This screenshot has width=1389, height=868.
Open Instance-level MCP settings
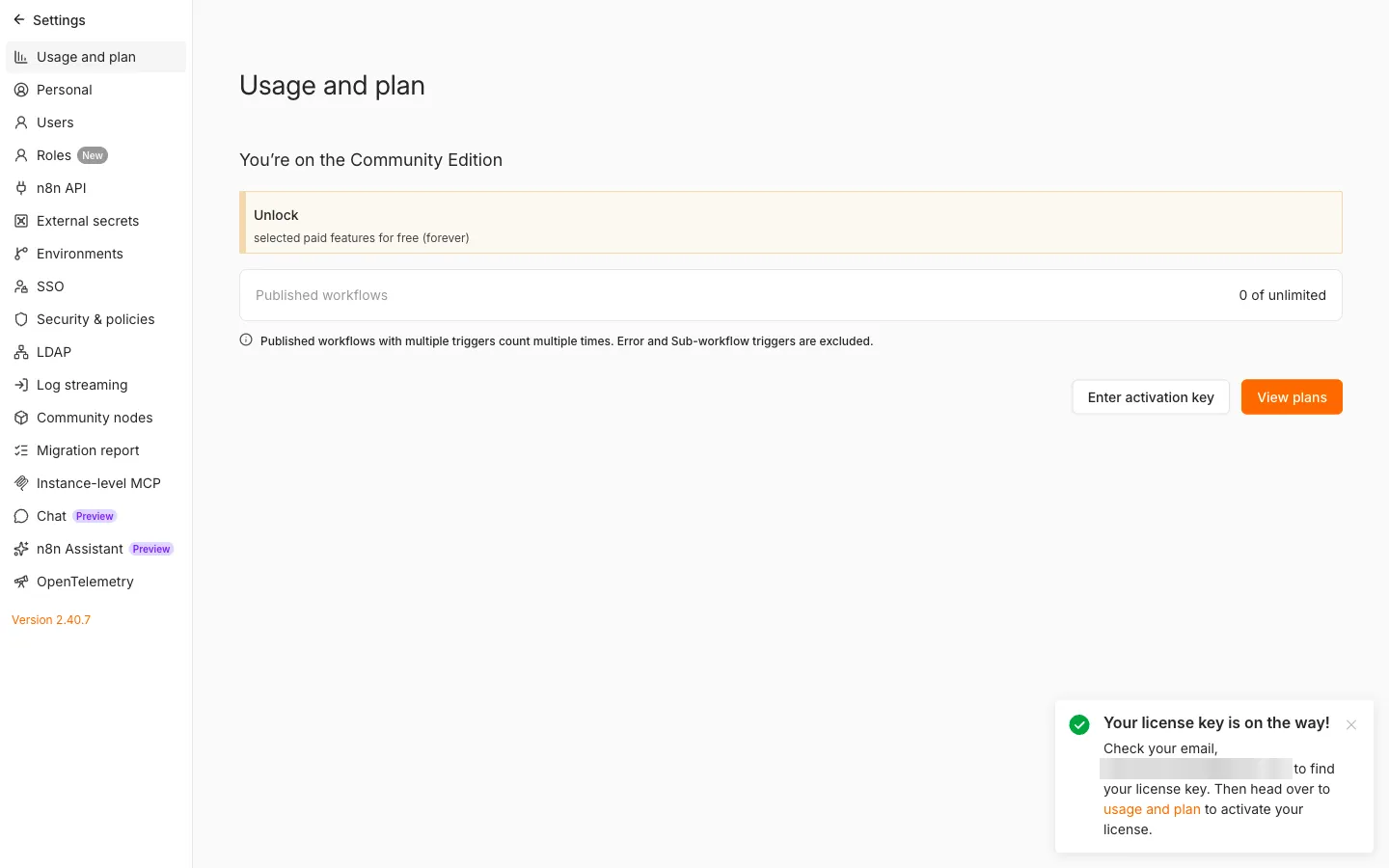95,483
